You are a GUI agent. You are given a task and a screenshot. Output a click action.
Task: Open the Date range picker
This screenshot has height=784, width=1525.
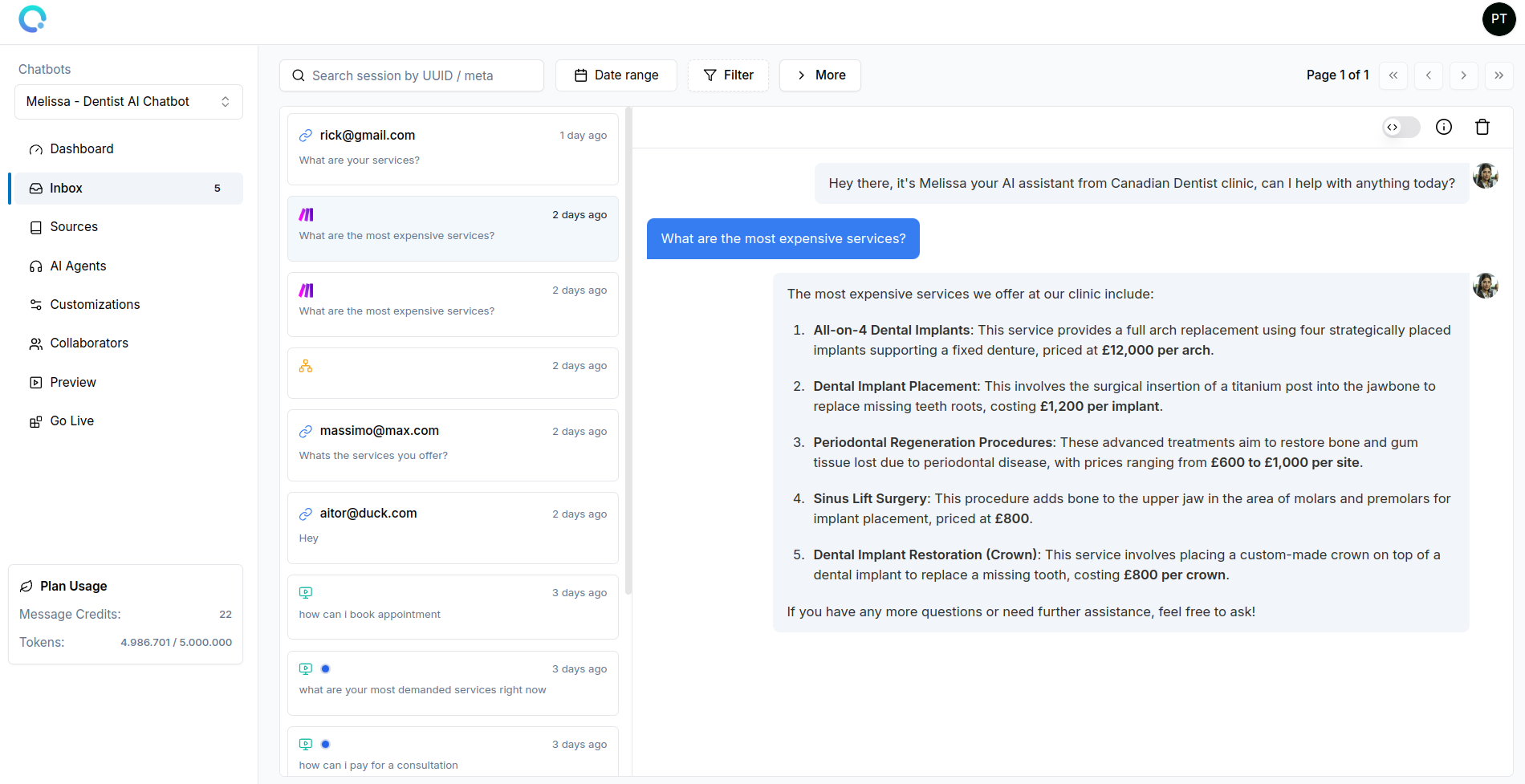tap(616, 75)
